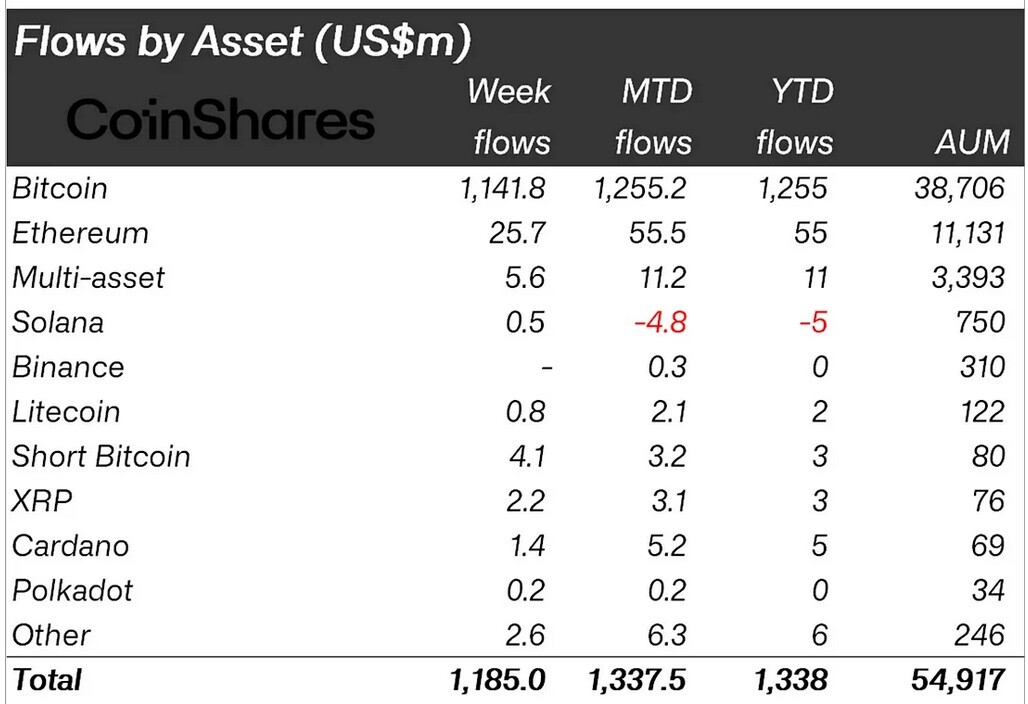Select the Week flows column header
The width and height of the screenshot is (1028, 704).
[509, 117]
